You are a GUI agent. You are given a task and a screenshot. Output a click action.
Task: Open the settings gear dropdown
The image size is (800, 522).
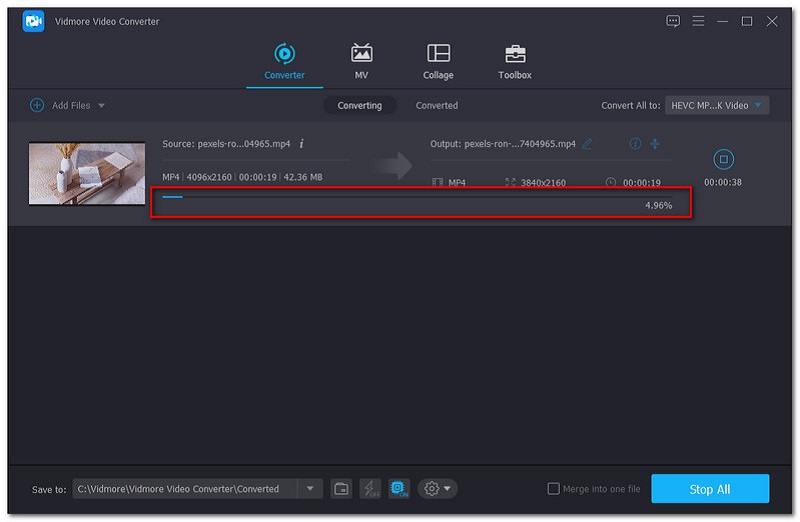click(x=438, y=489)
